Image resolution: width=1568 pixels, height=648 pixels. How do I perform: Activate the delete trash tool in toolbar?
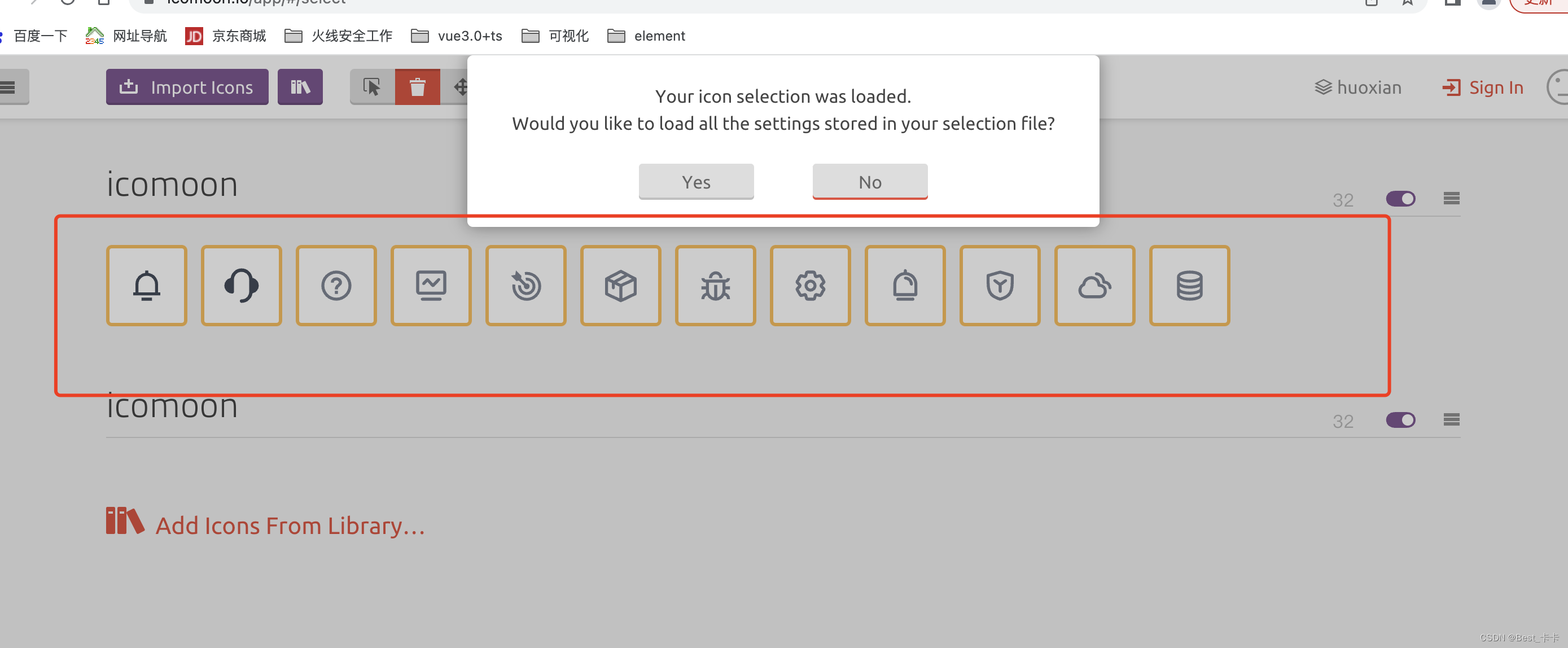click(x=417, y=87)
